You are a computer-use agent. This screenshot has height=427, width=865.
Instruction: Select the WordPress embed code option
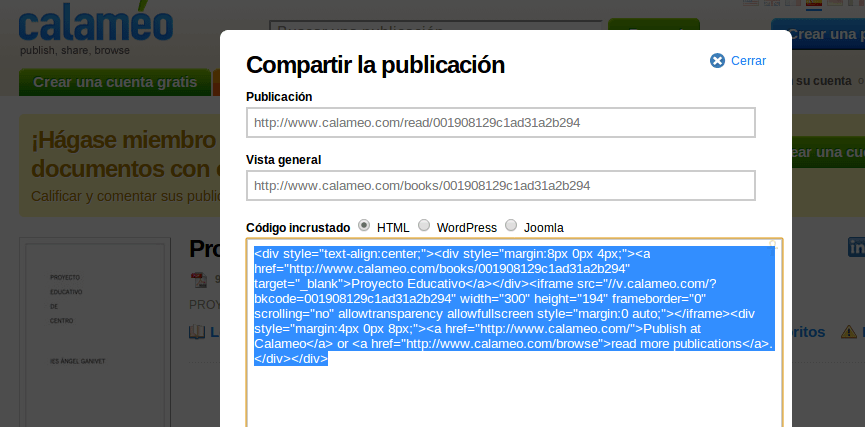tap(424, 225)
